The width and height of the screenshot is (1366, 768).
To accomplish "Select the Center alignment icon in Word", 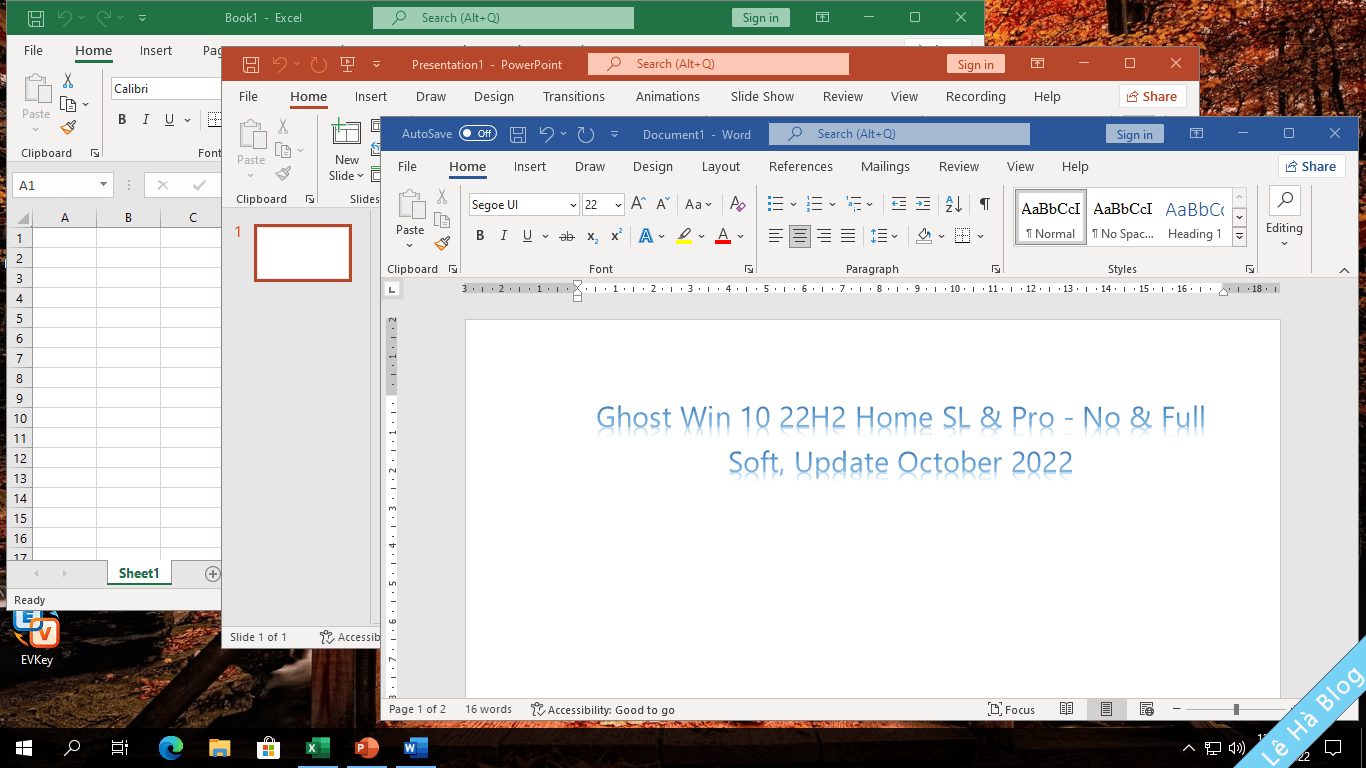I will point(799,236).
